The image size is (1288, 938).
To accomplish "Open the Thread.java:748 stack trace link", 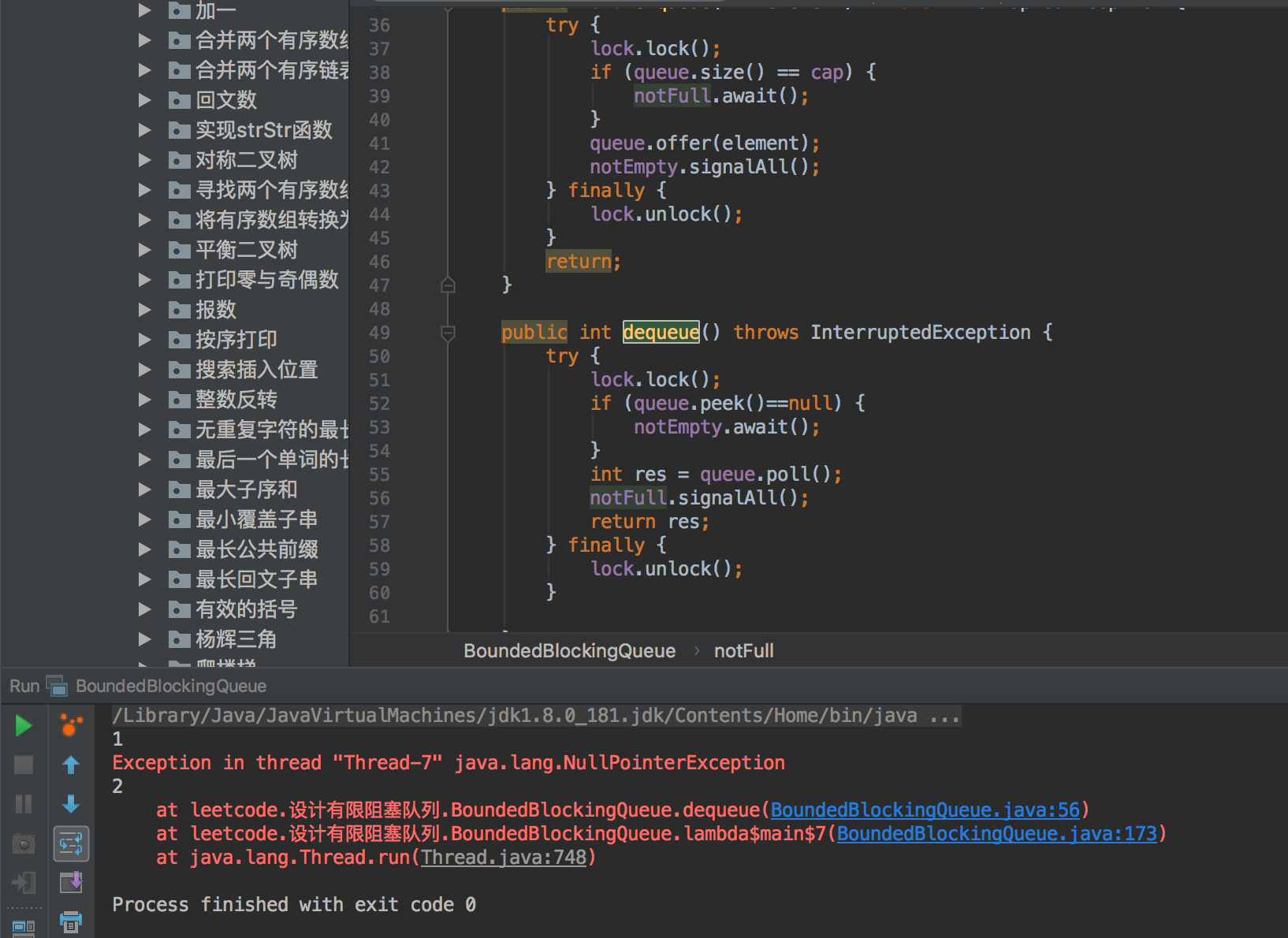I will point(504,858).
